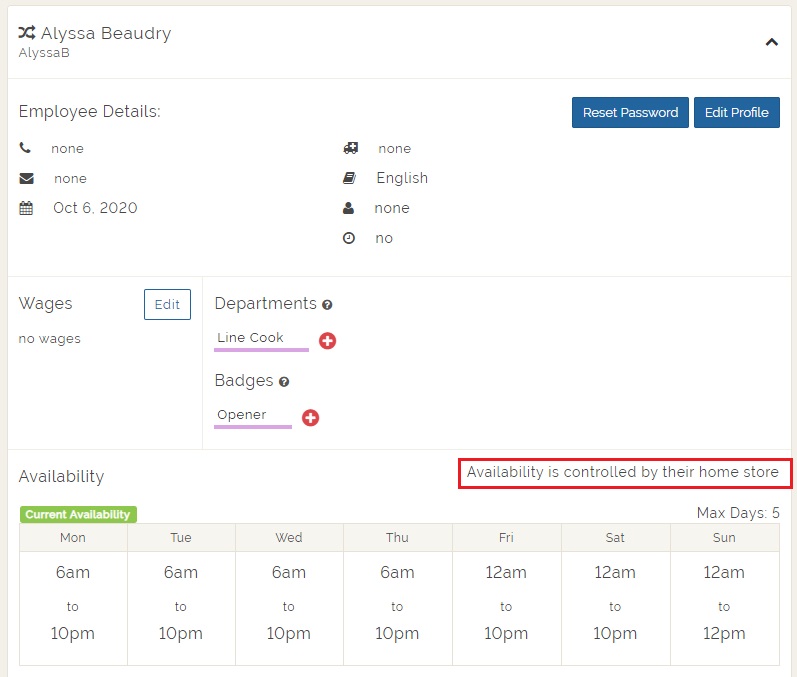Image resolution: width=797 pixels, height=677 pixels.
Task: Add a department with the red plus
Action: coord(327,341)
